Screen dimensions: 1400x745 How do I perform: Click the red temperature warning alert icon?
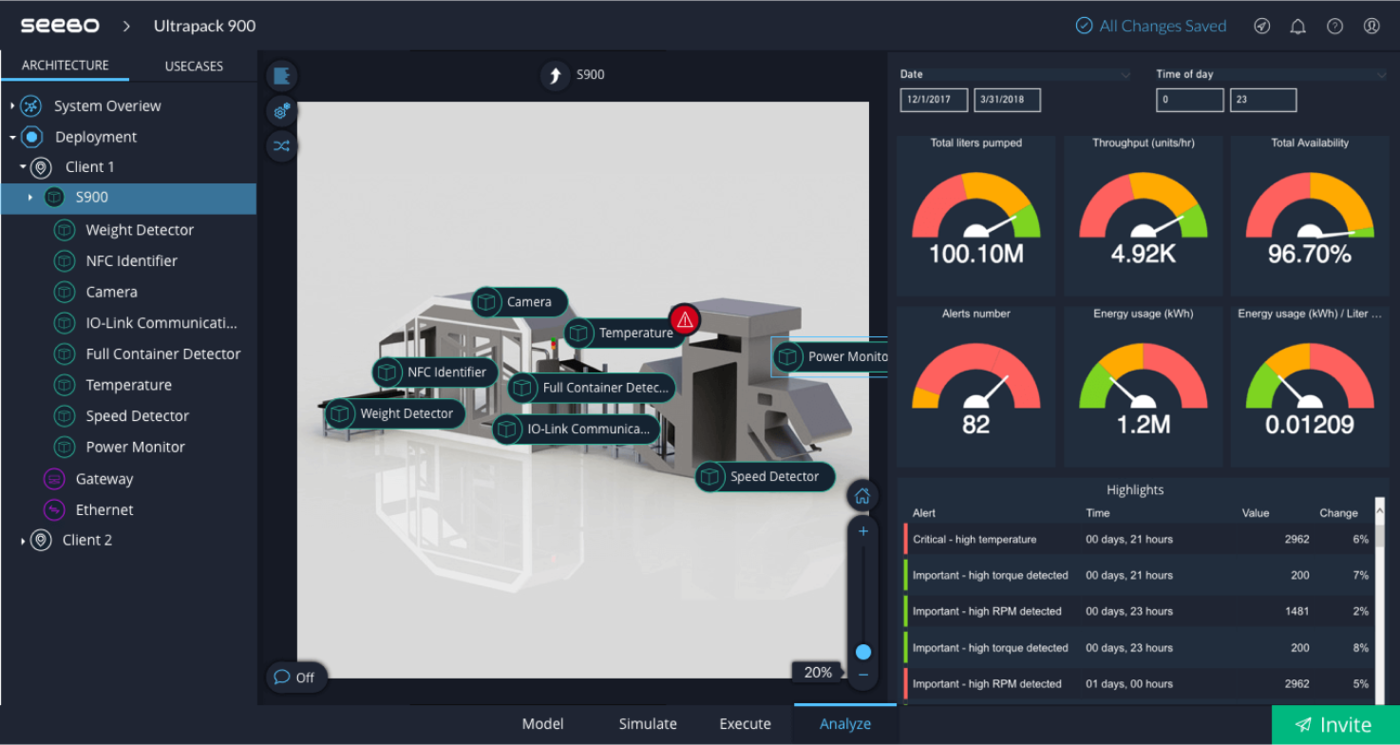685,320
